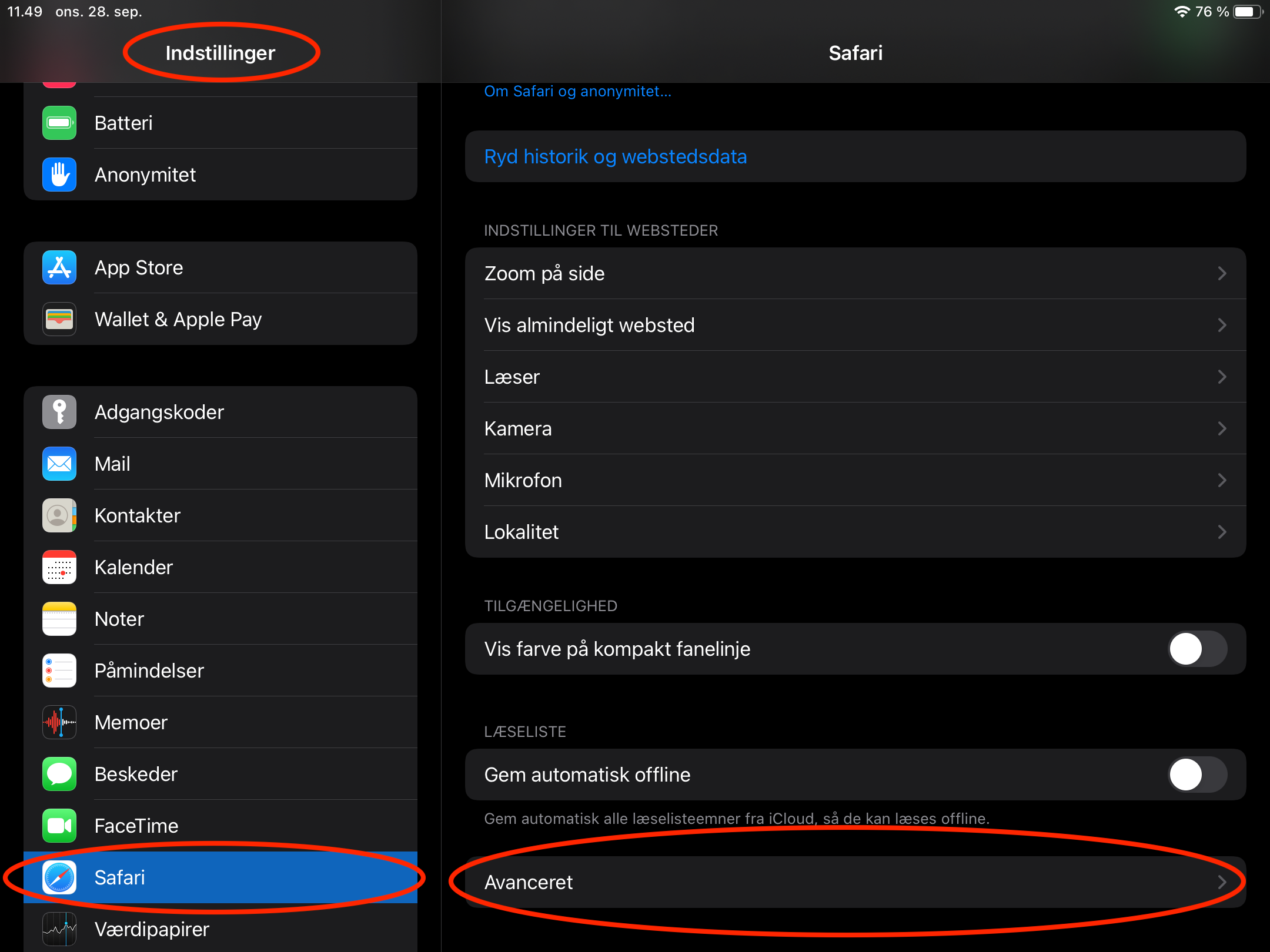Screen dimensions: 1270x952
Task: Tap the green Beskeder bubble icon
Action: coord(59,774)
